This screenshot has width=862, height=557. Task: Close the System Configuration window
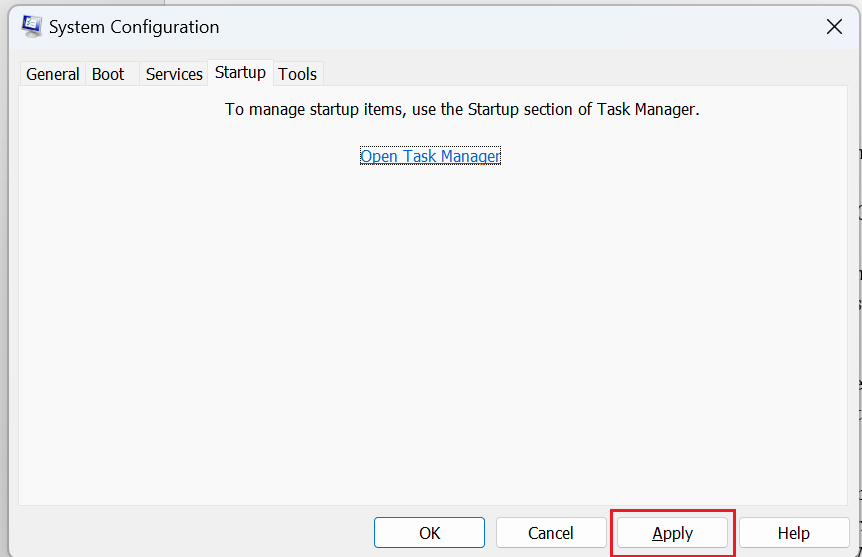[834, 26]
